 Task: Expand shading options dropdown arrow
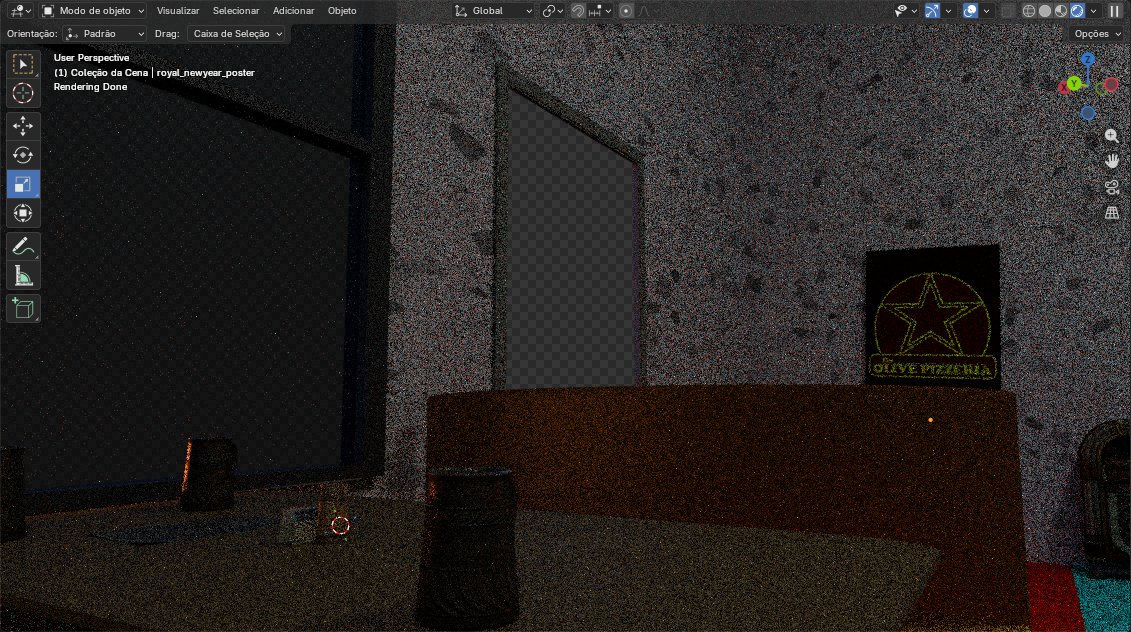pos(1093,11)
